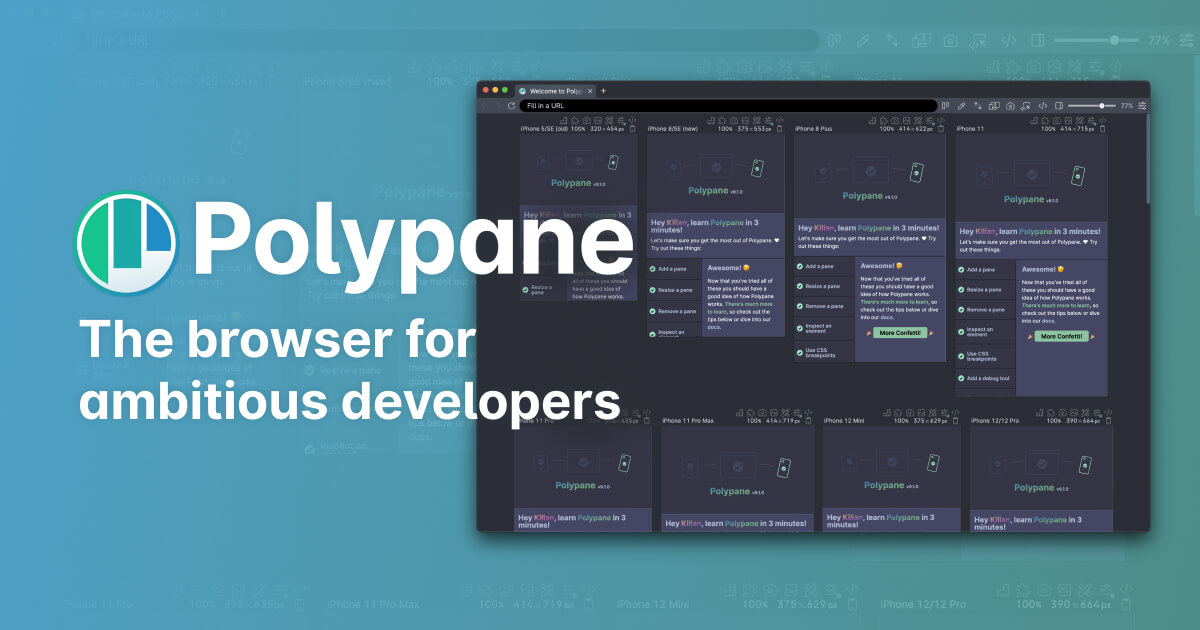
Task: Click 'More Confetti!' in the iPhone 8 Plus pane
Action: click(x=899, y=332)
